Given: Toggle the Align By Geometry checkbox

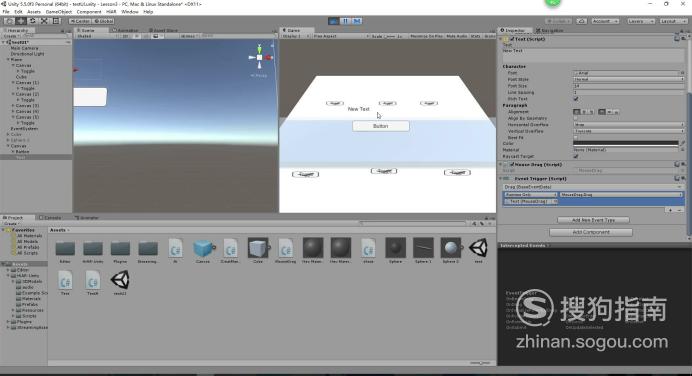Looking at the screenshot, I should pos(576,118).
